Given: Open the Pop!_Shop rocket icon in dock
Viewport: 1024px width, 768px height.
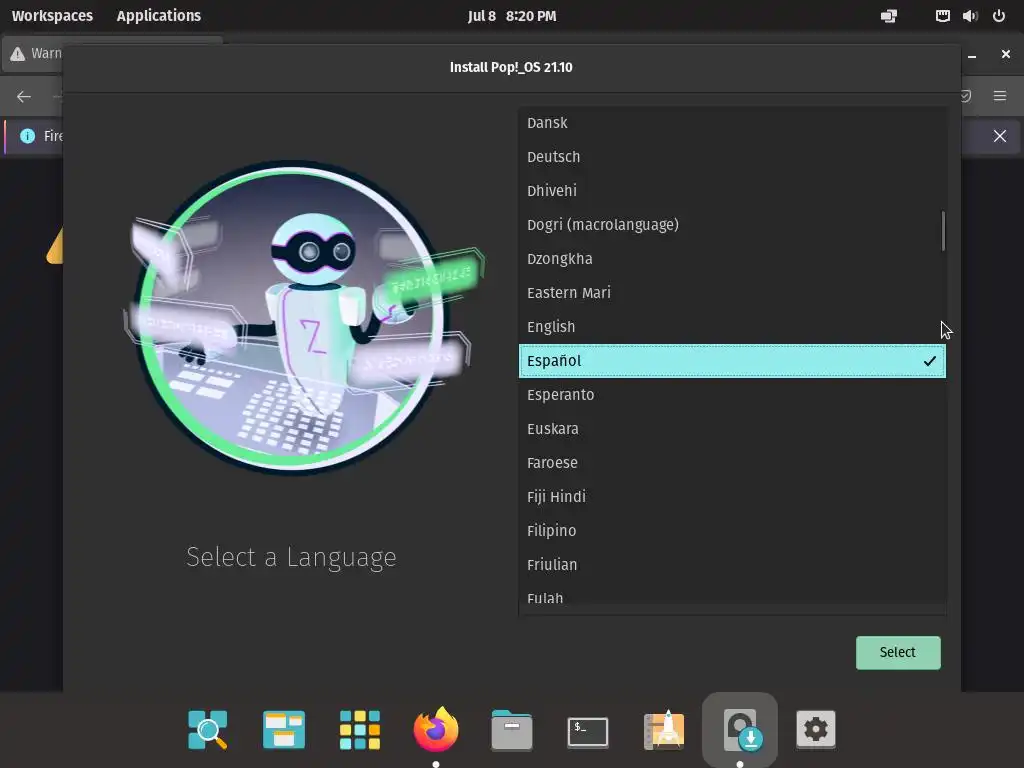Looking at the screenshot, I should point(664,729).
